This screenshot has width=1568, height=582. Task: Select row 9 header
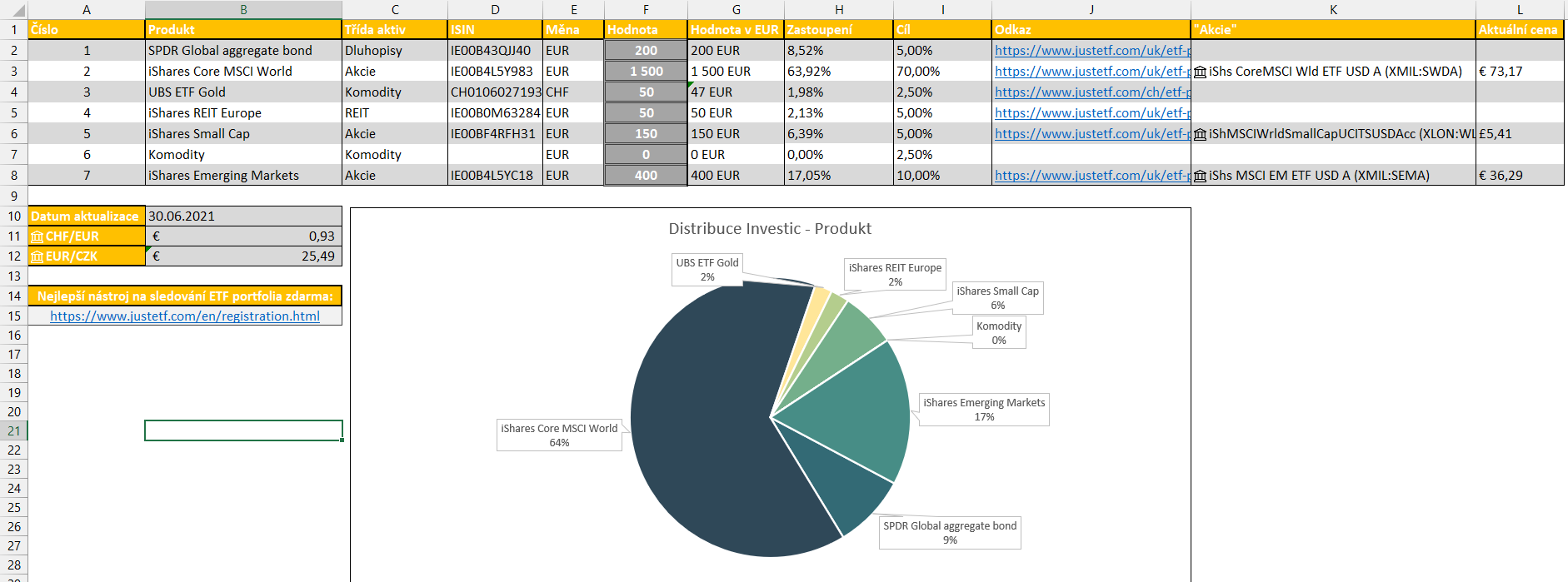14,196
